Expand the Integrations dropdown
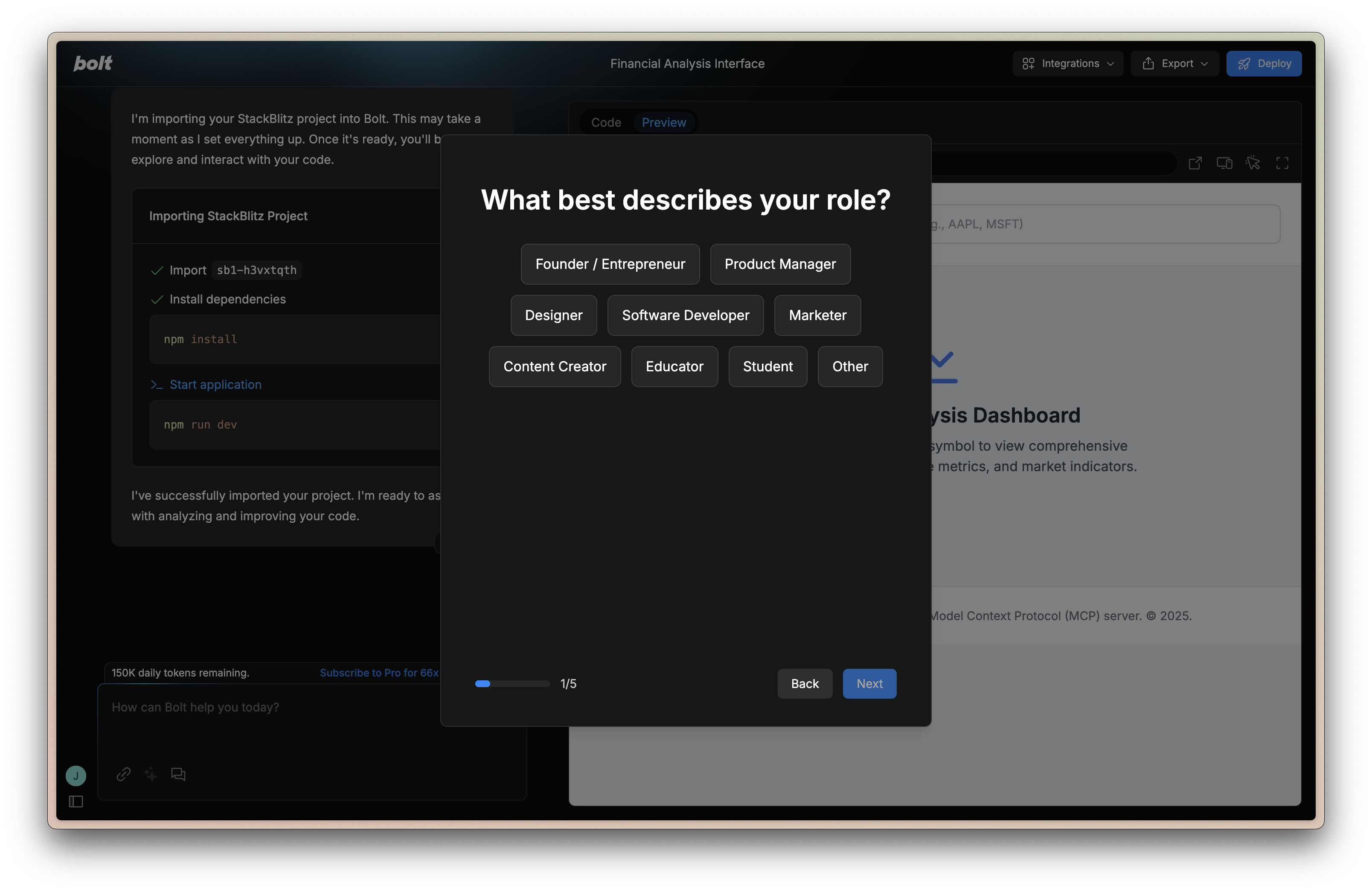1372x892 pixels. pyautogui.click(x=1068, y=64)
